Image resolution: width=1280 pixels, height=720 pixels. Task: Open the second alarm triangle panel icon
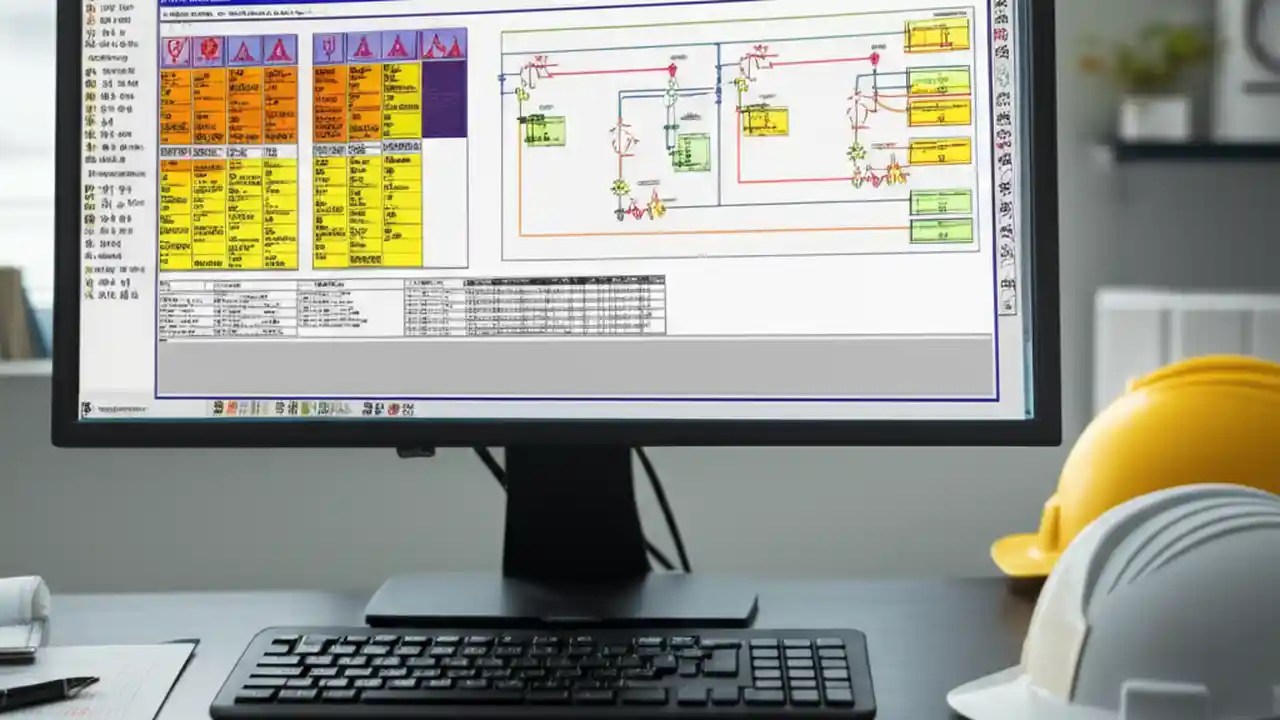coord(278,47)
